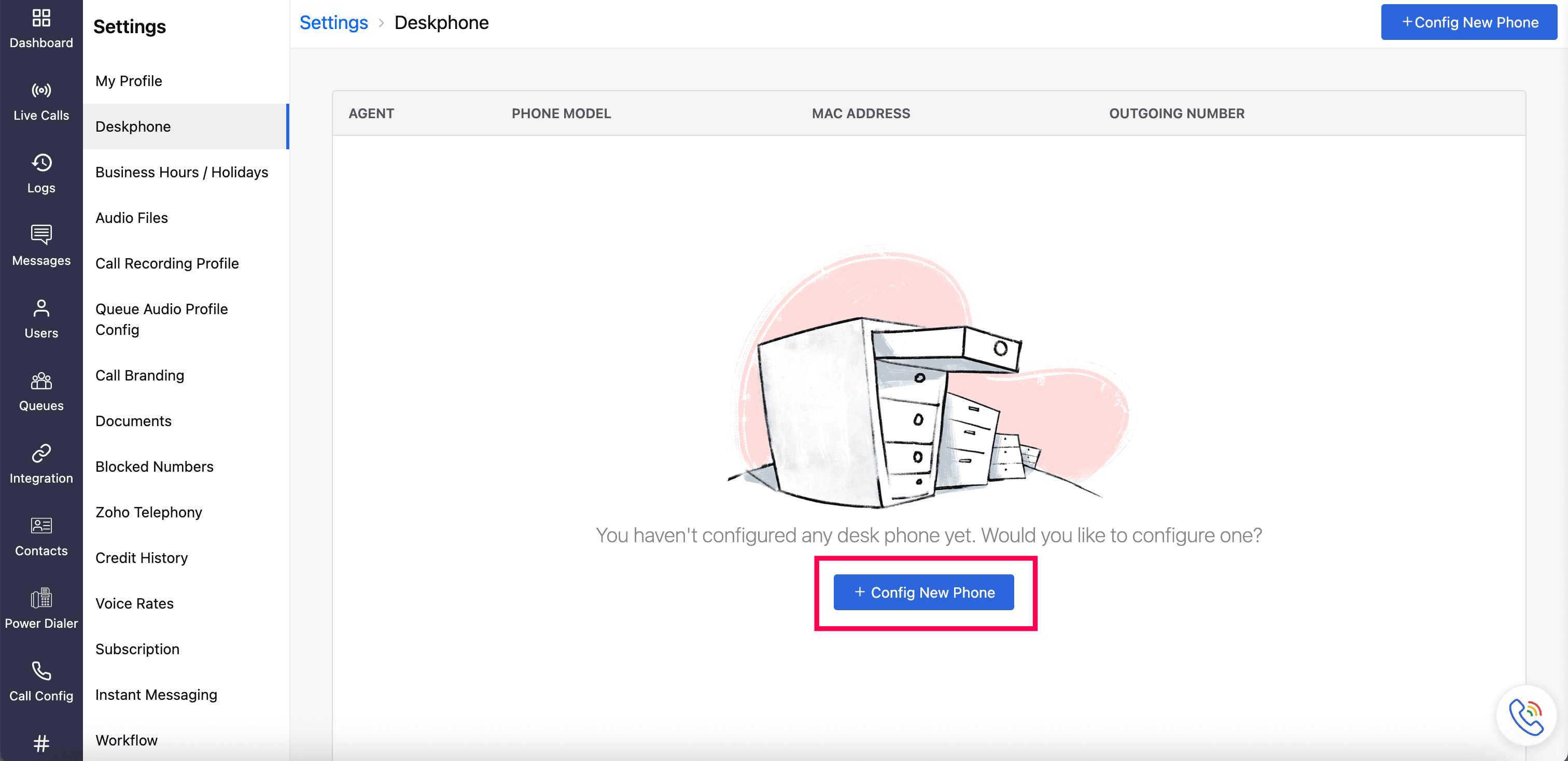Go to Live Calls icon
This screenshot has width=1568, height=761.
pyautogui.click(x=41, y=91)
